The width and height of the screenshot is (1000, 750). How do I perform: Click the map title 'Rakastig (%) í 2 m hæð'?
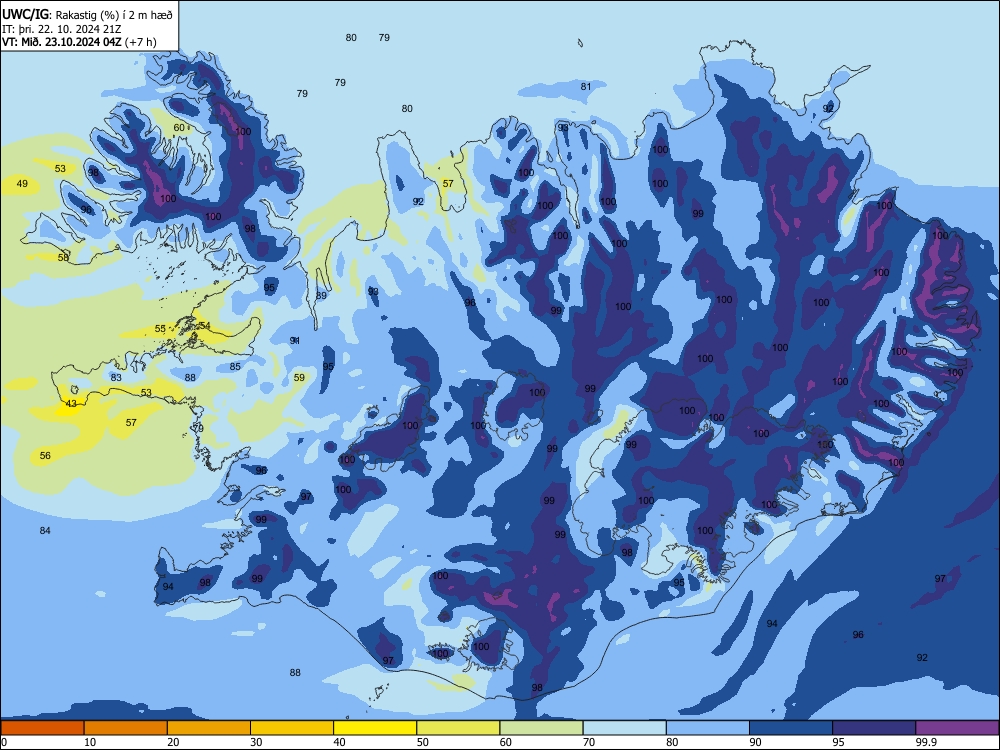(114, 15)
